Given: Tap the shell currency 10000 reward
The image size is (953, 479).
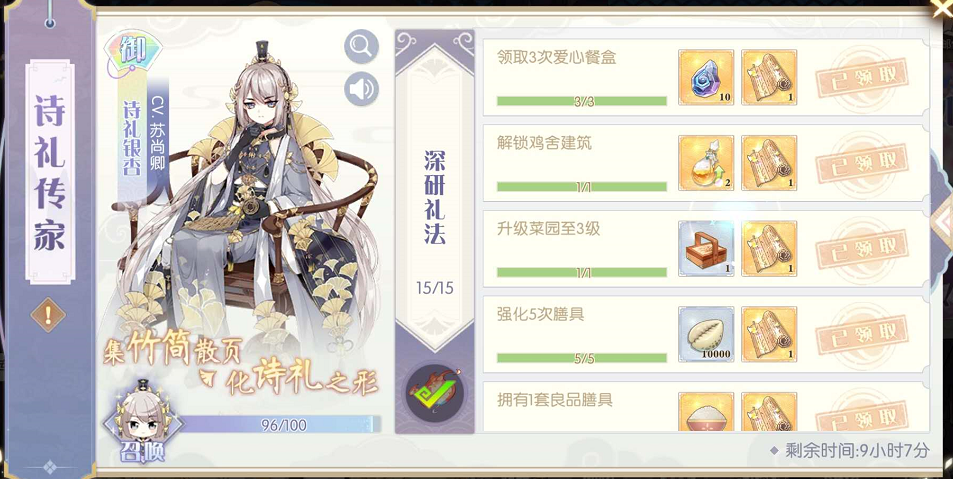Looking at the screenshot, I should coord(706,334).
